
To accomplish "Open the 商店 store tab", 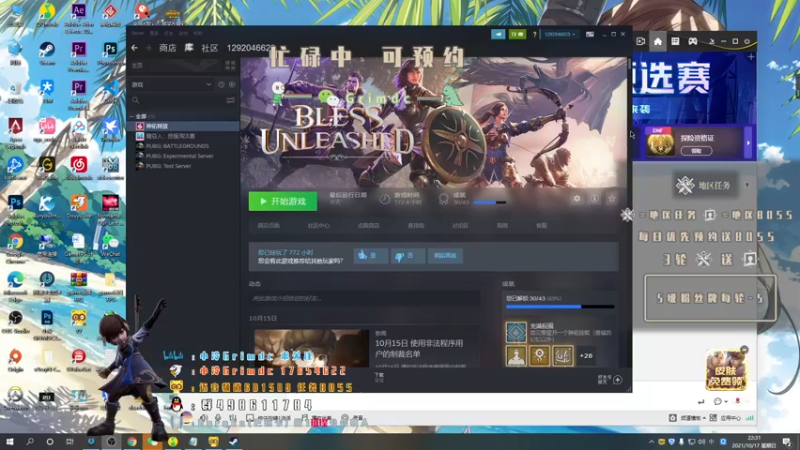I will coord(167,48).
